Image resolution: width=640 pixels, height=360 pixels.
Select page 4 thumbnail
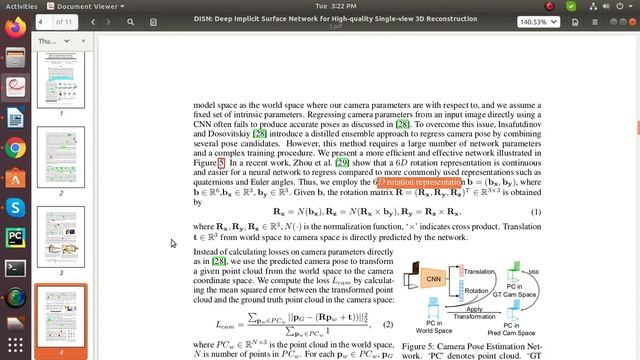(61, 316)
